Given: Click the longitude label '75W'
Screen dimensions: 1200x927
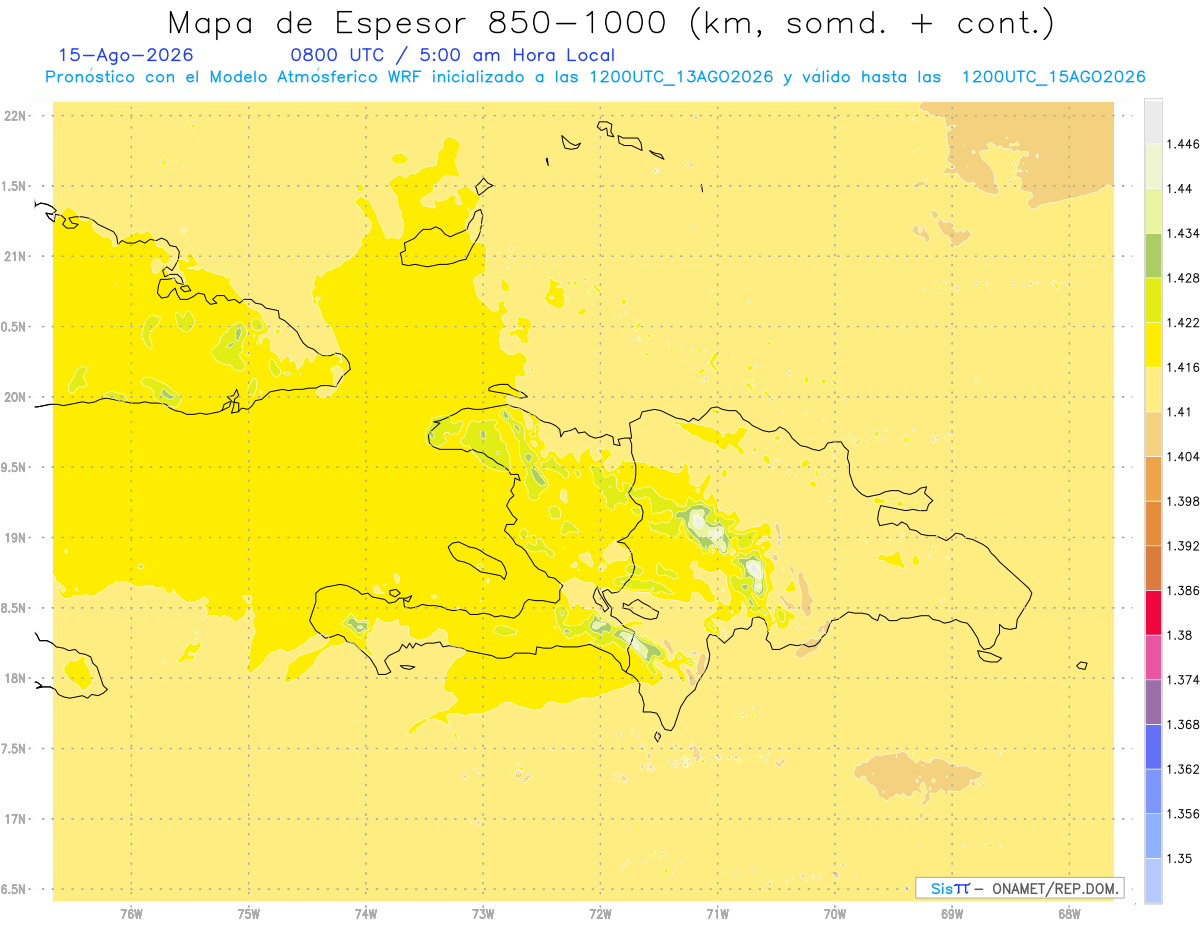Looking at the screenshot, I should [x=249, y=913].
